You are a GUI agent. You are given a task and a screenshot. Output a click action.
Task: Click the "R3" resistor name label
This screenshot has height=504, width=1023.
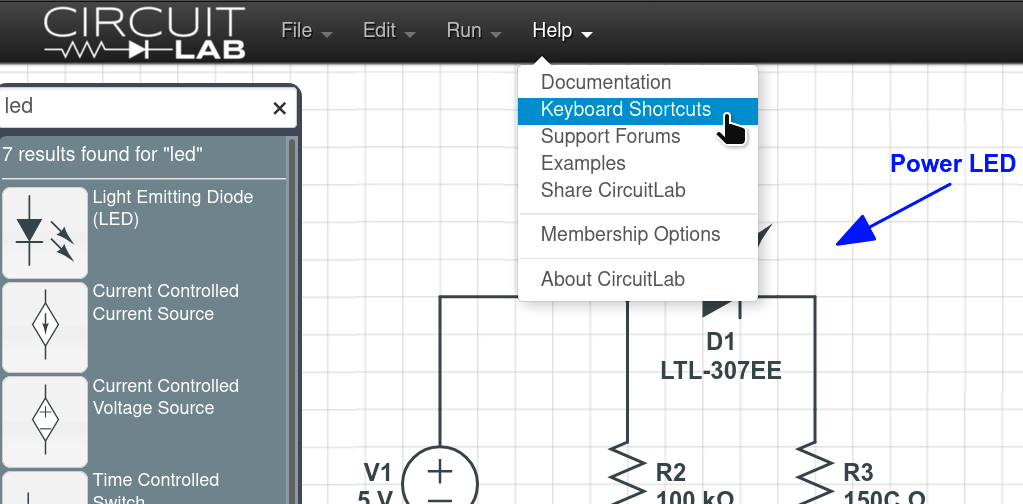coord(859,472)
